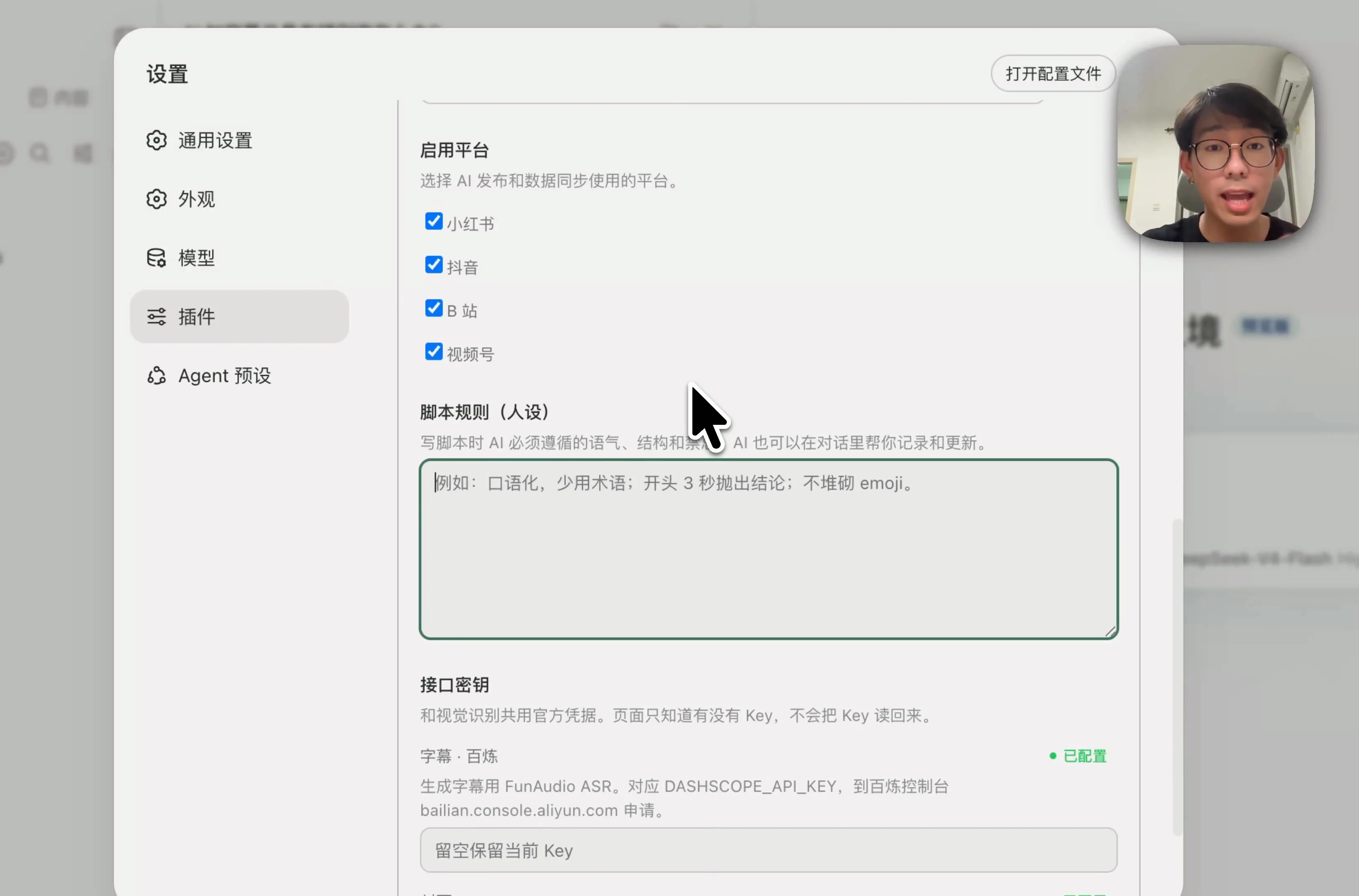Image resolution: width=1359 pixels, height=896 pixels.
Task: Click the bailian.console.aliyun.com text
Action: pos(519,810)
